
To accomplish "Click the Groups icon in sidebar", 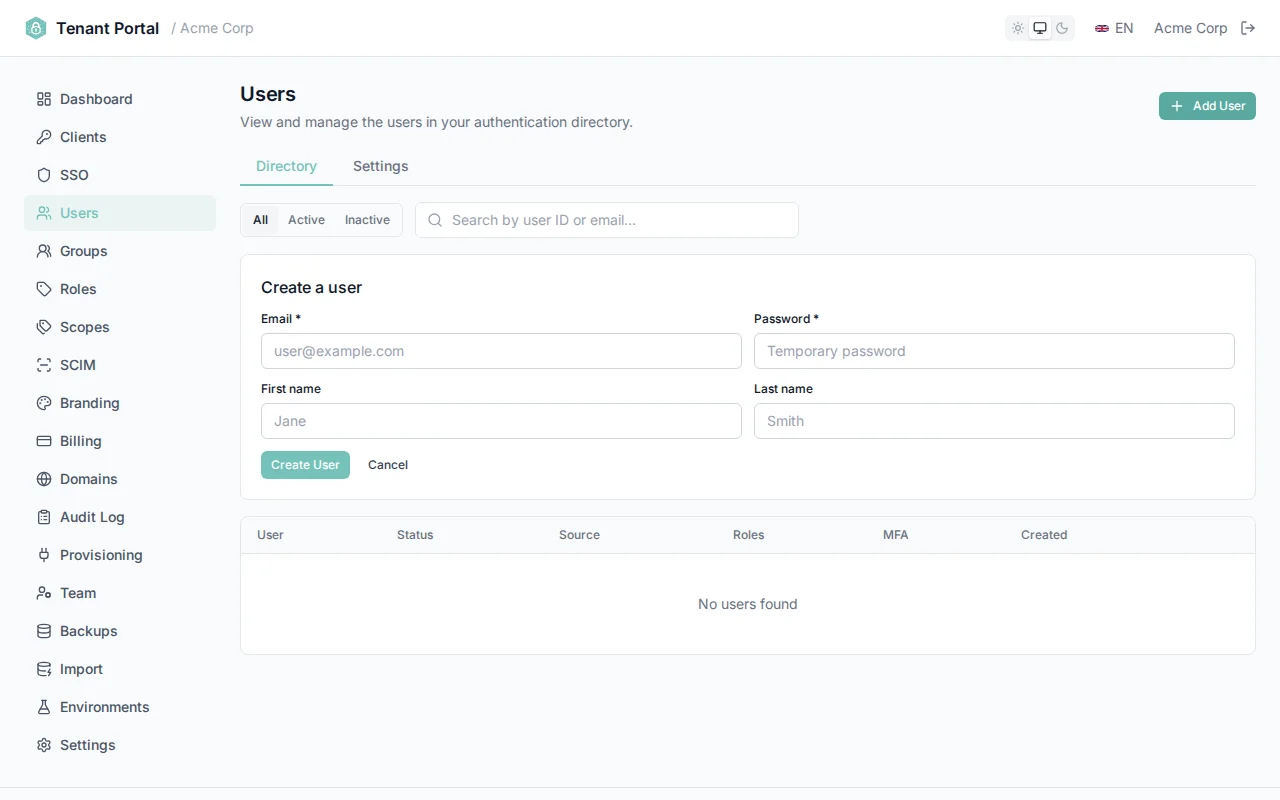I will click(x=44, y=251).
